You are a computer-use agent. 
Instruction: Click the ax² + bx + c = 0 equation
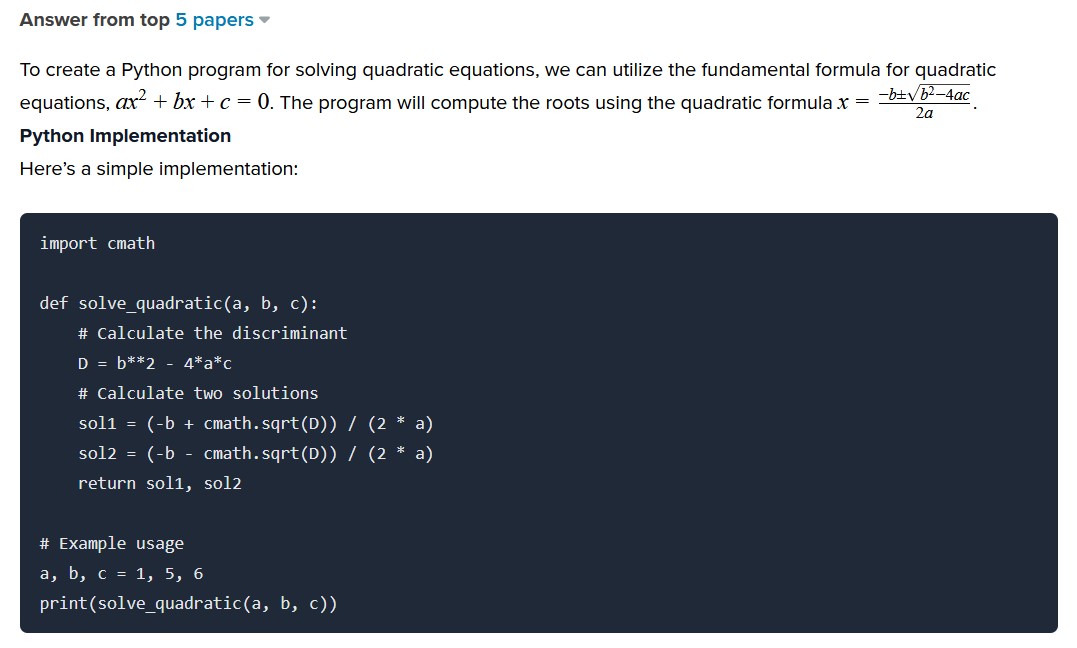(194, 102)
